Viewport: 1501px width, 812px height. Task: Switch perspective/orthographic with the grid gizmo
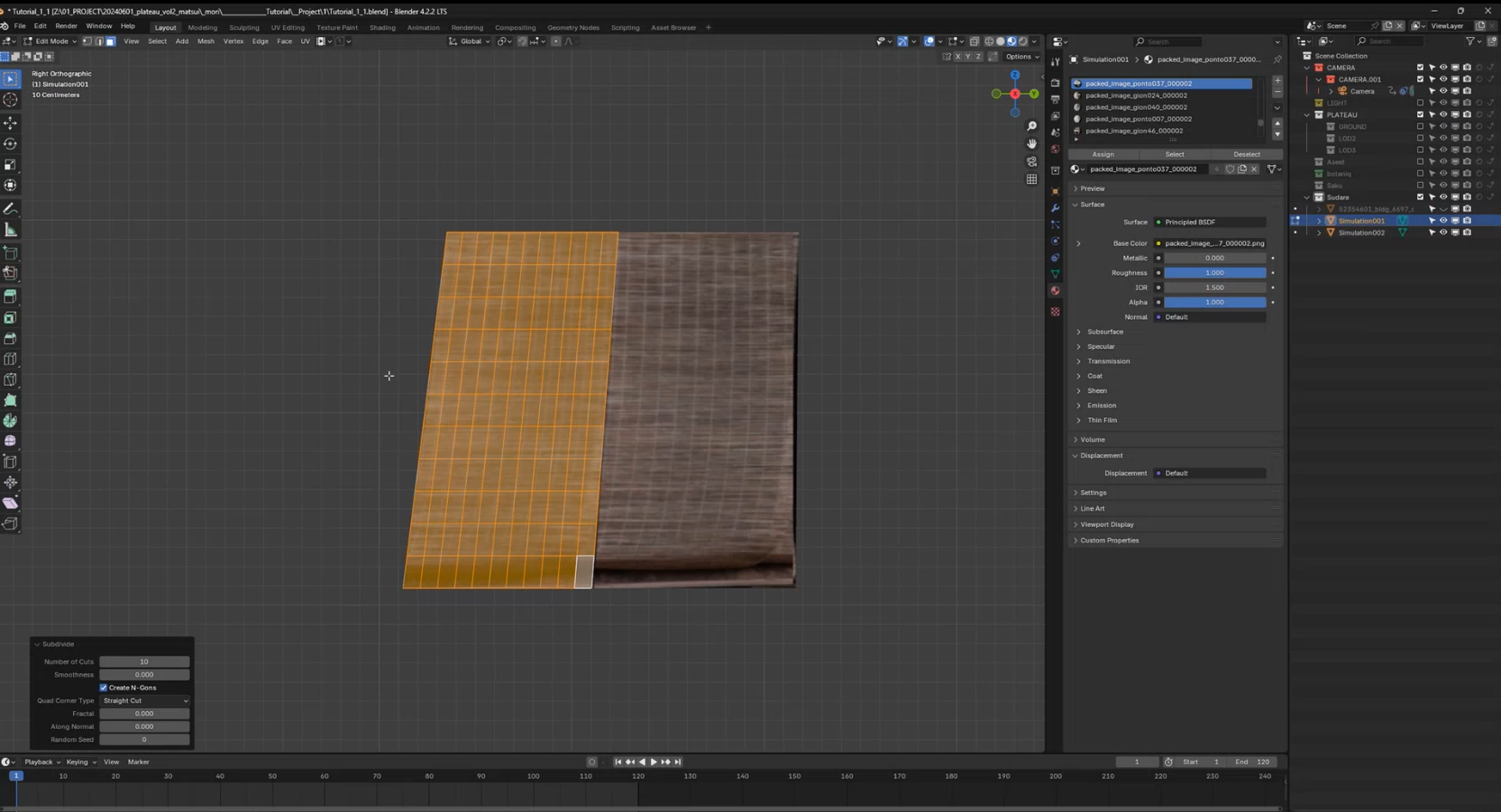[1031, 178]
